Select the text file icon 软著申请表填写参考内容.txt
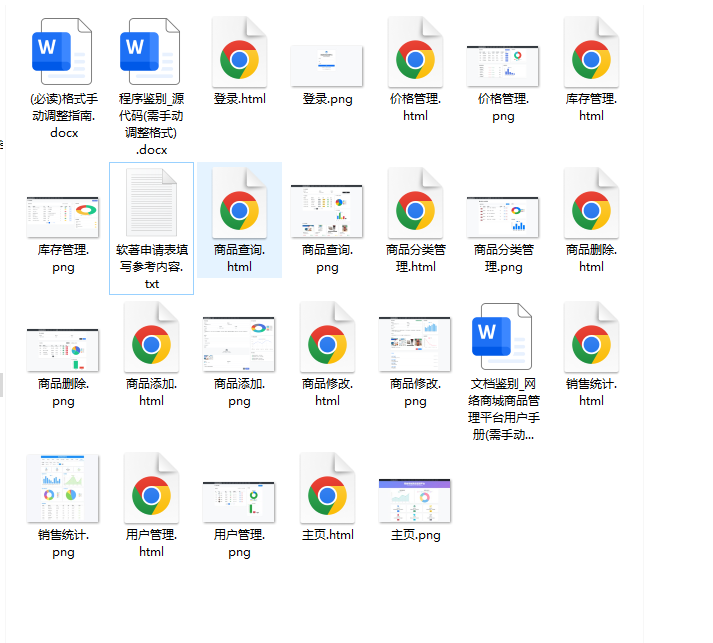Image resolution: width=713 pixels, height=643 pixels. [x=151, y=202]
